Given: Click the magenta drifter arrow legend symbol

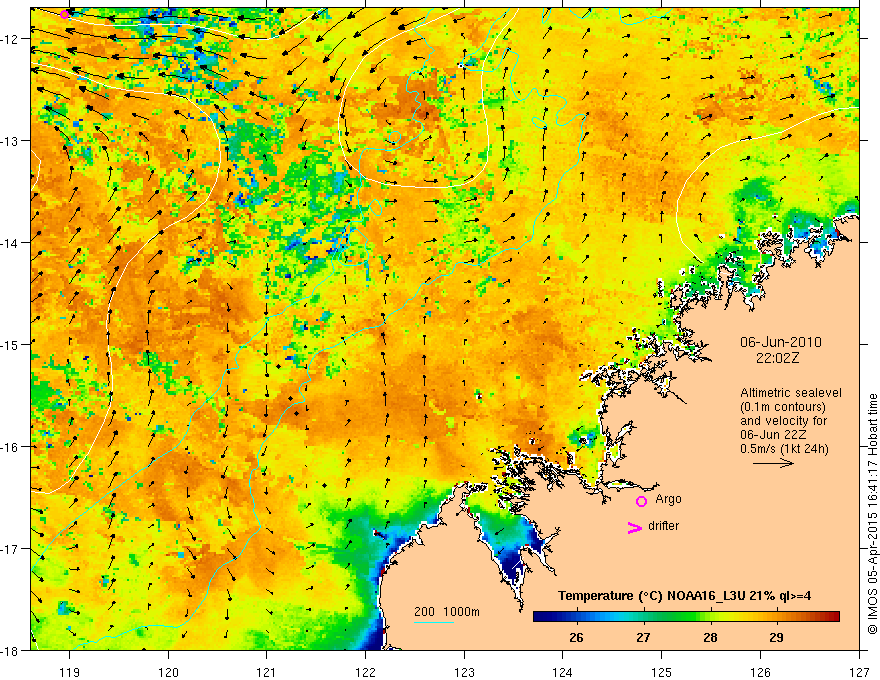Looking at the screenshot, I should 634,527.
